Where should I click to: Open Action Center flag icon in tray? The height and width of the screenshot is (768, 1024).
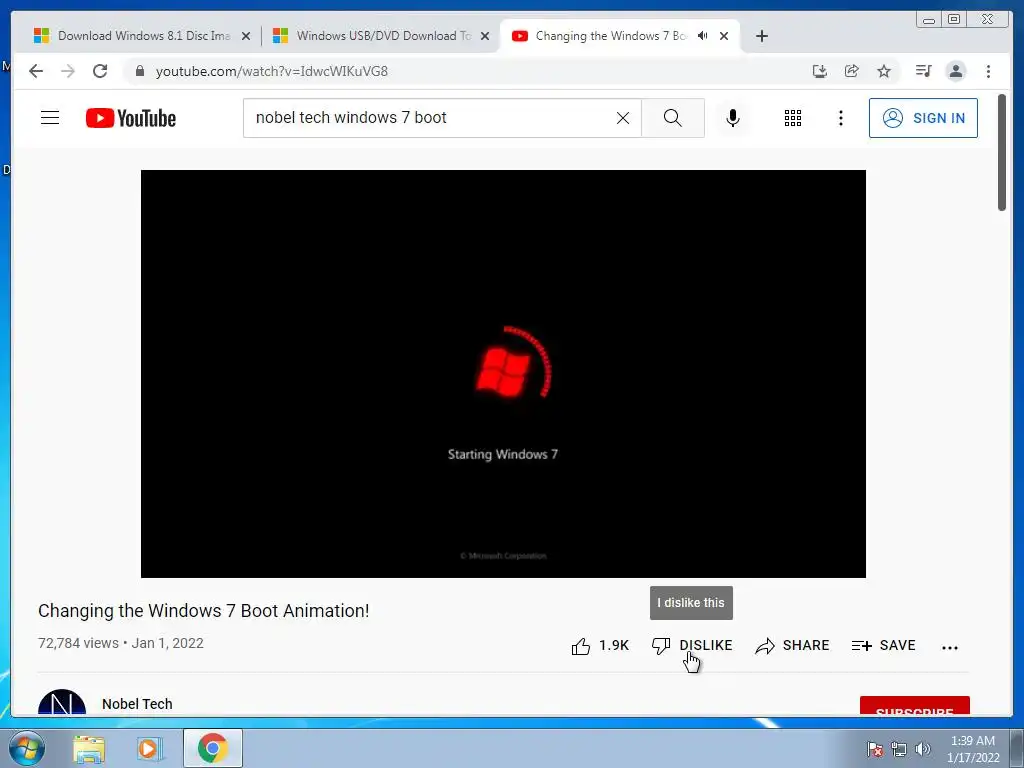874,749
